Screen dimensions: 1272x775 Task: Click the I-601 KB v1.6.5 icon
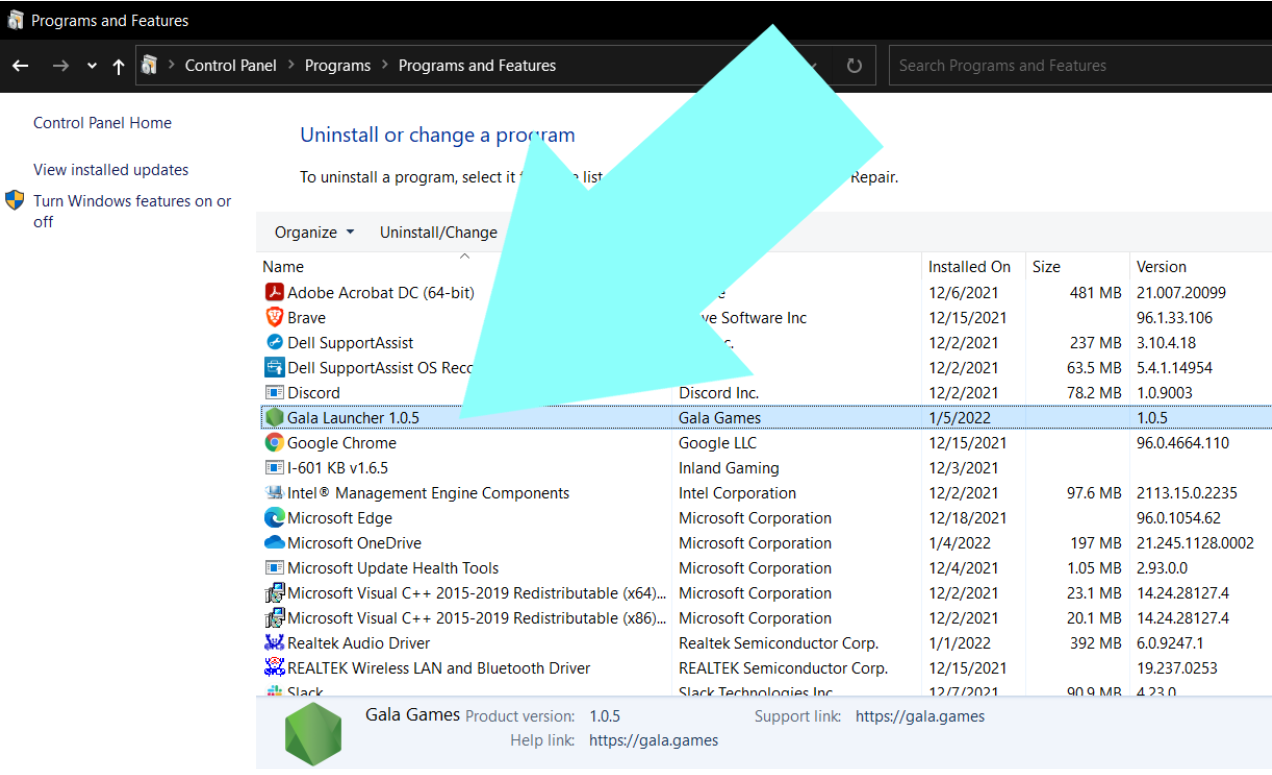[x=274, y=468]
